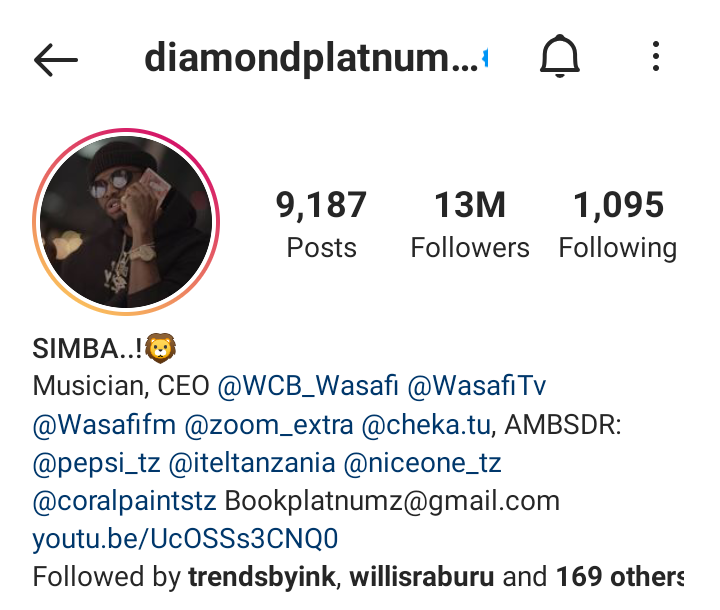Open the 1,095 Following list

618,225
